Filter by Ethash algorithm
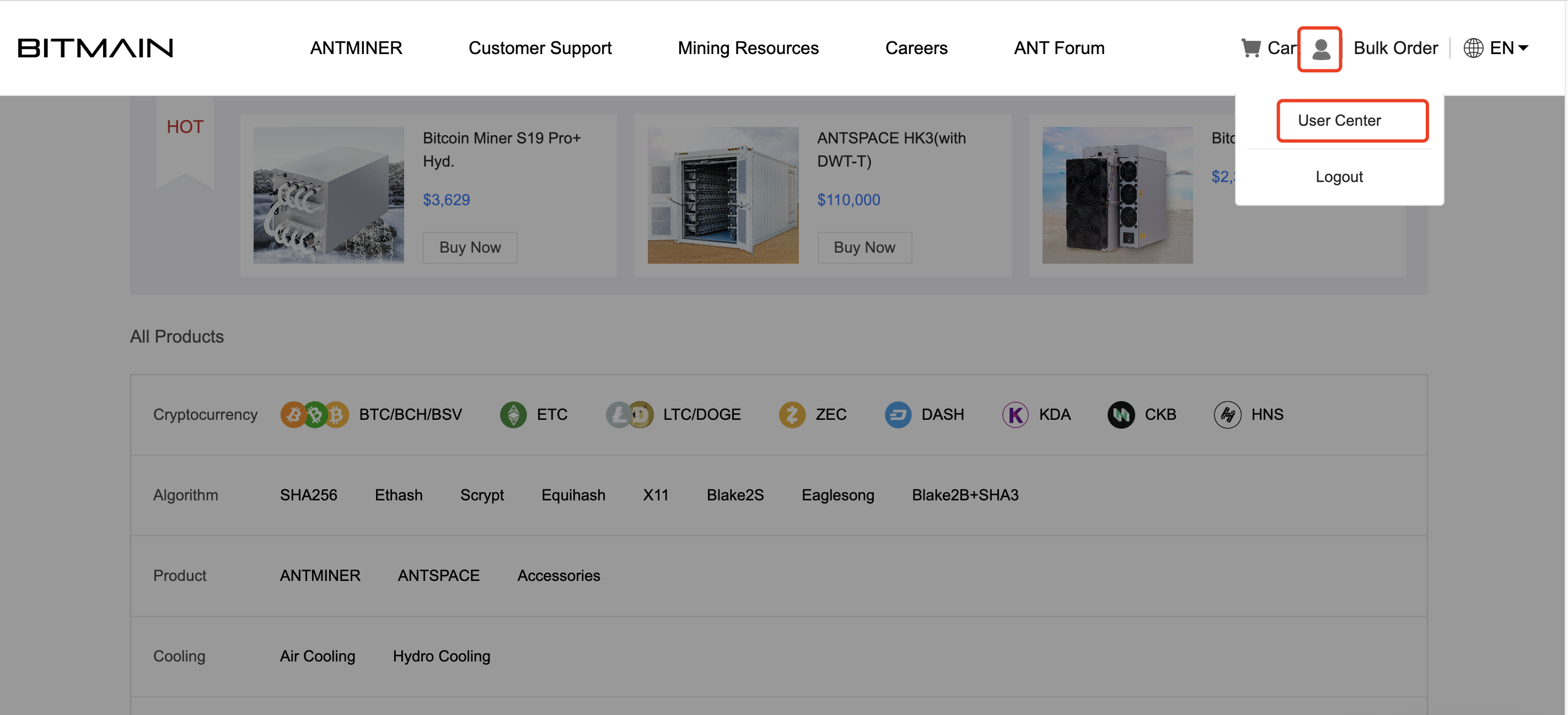The height and width of the screenshot is (715, 1568). (x=399, y=495)
